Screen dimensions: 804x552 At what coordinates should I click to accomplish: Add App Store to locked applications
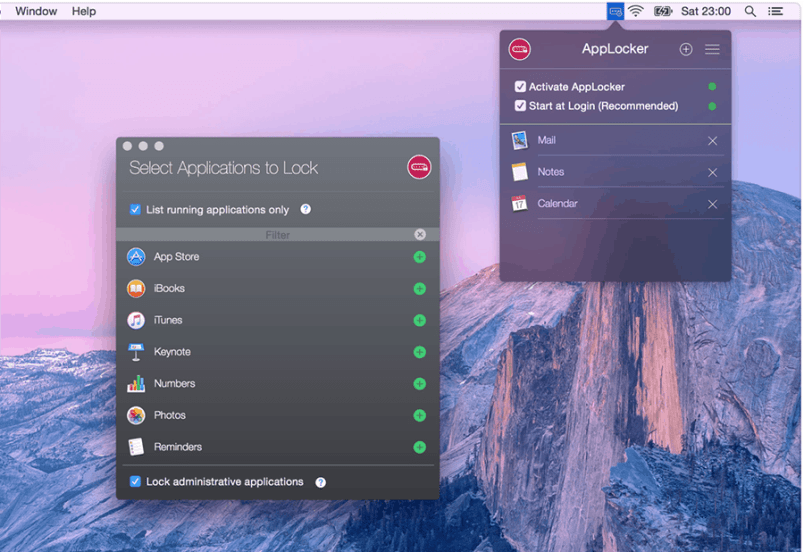[x=419, y=257]
